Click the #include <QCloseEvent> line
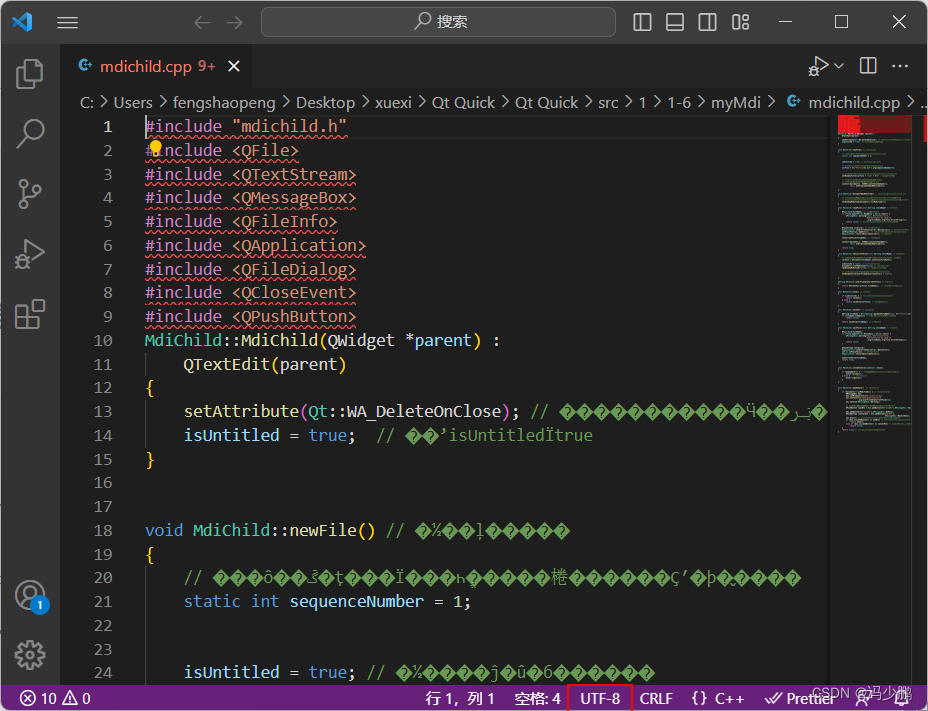The image size is (928, 711). [250, 292]
